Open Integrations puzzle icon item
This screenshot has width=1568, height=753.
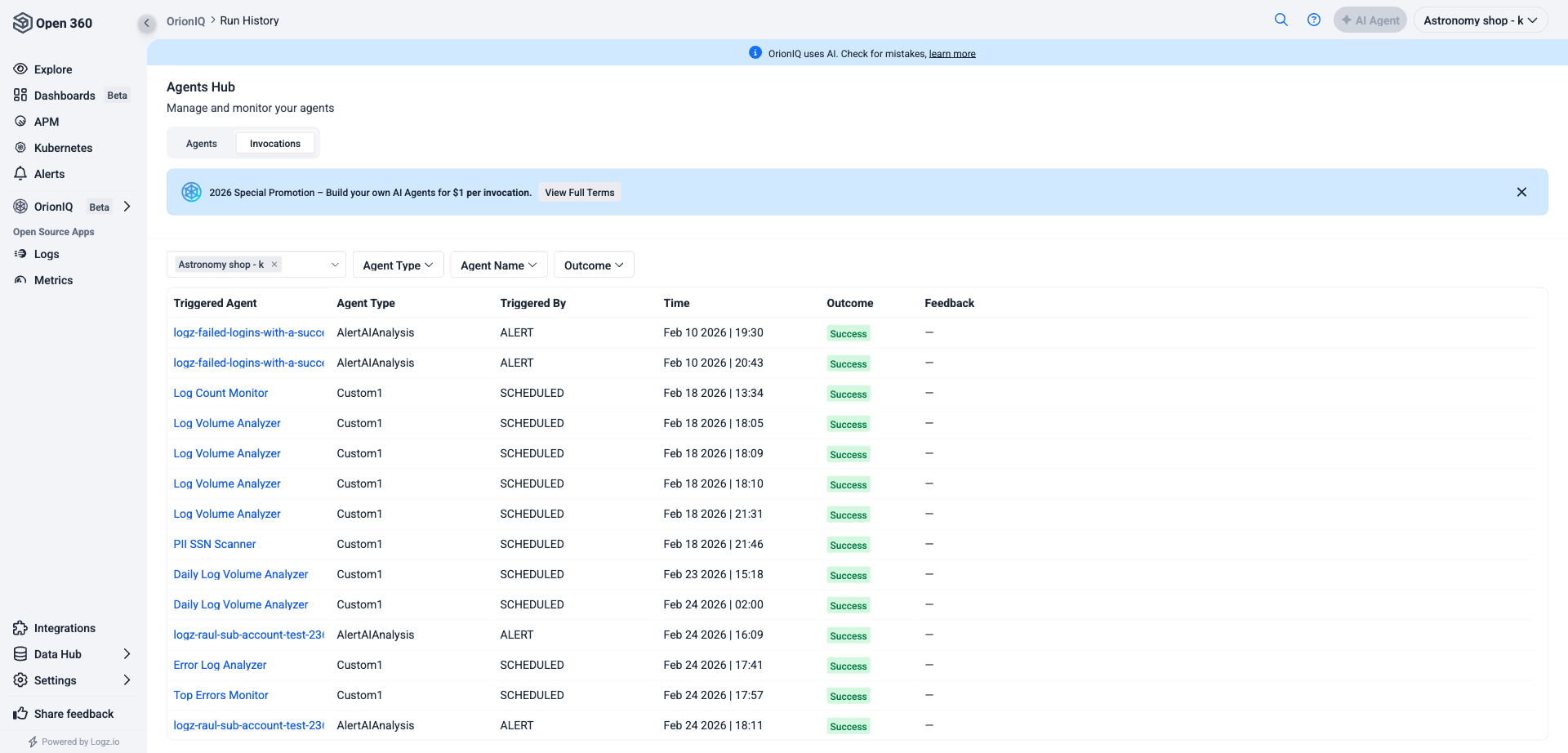tap(65, 628)
